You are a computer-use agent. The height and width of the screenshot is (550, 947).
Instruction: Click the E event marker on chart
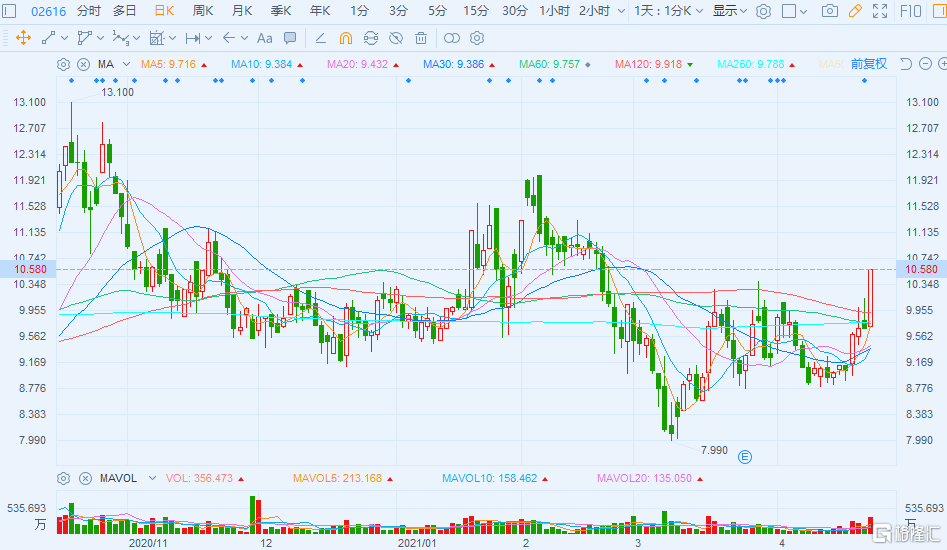tap(744, 457)
